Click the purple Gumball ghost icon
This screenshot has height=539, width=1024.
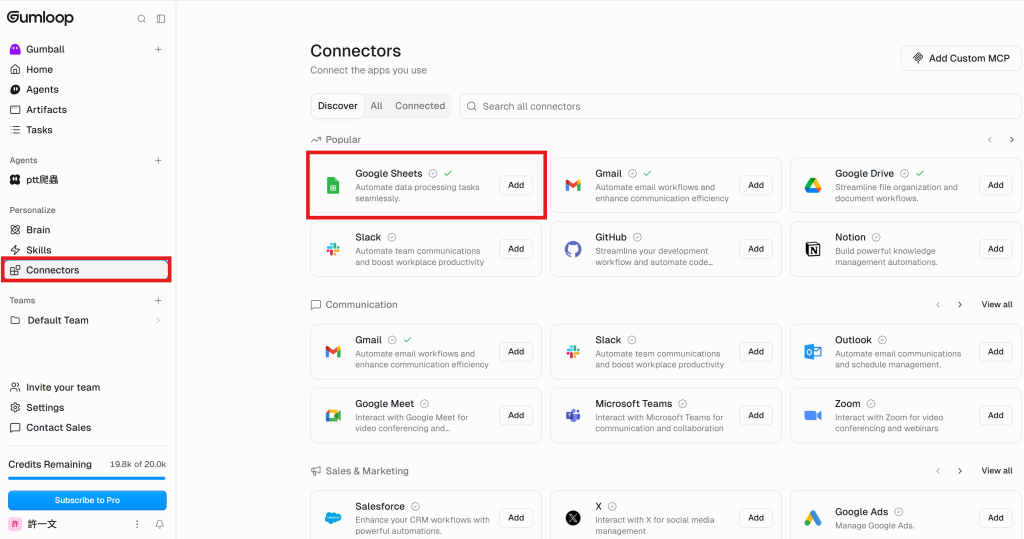pyautogui.click(x=15, y=49)
